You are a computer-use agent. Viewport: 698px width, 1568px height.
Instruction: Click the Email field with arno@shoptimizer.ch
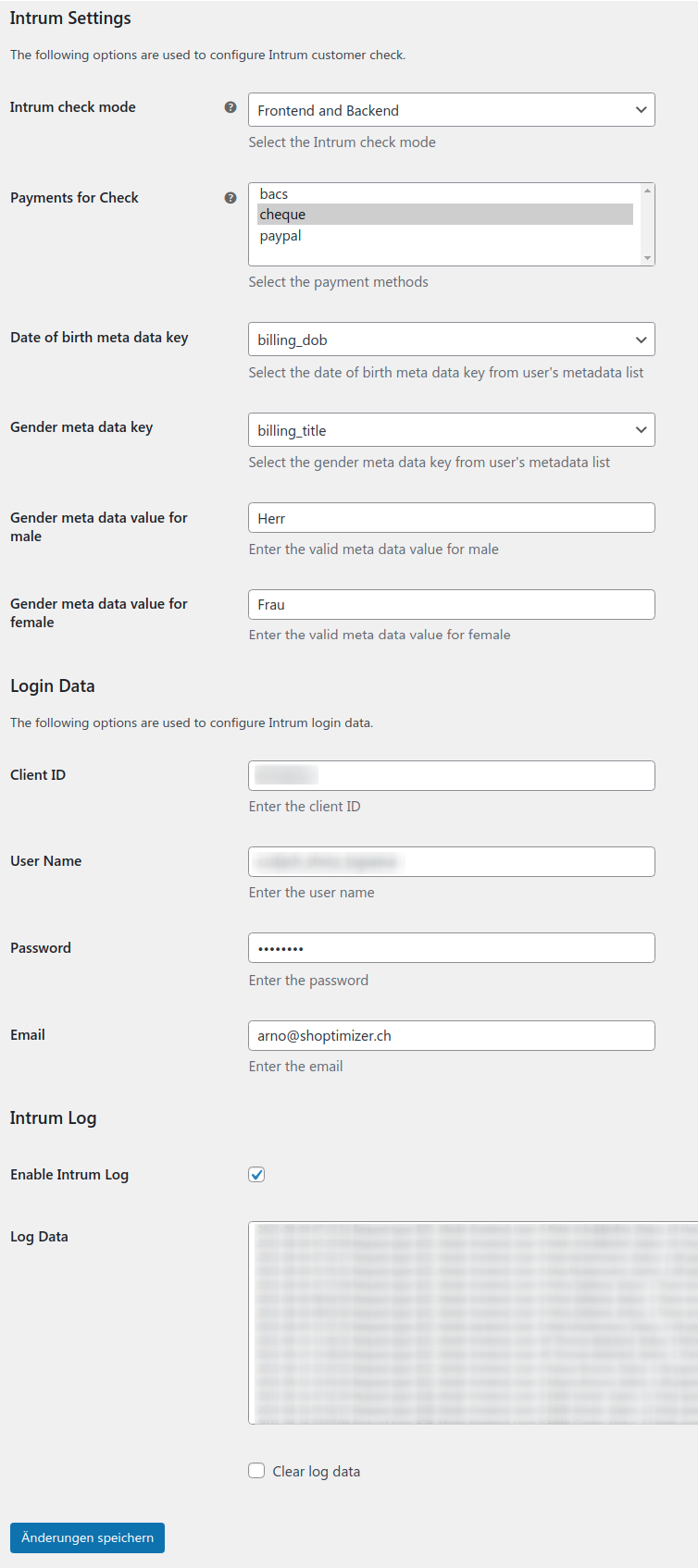tap(452, 1035)
